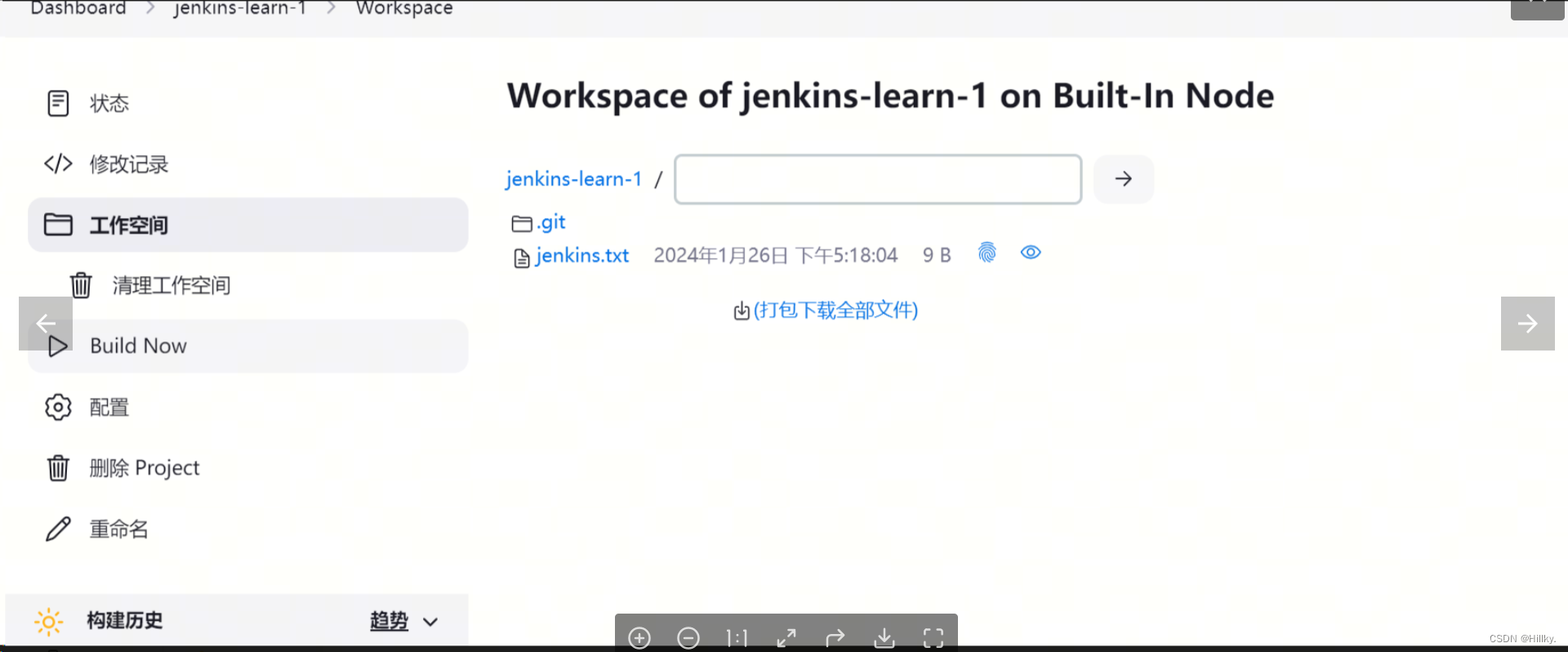The height and width of the screenshot is (652, 1568).
Task: View jenkins.txt with the eye icon
Action: tap(1031, 252)
